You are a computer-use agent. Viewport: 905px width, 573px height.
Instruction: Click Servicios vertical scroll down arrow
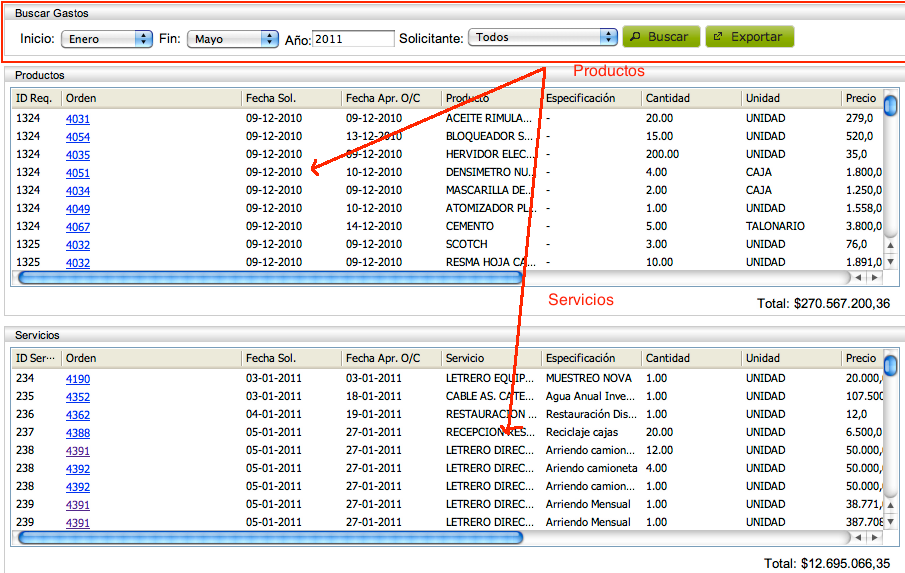point(891,522)
